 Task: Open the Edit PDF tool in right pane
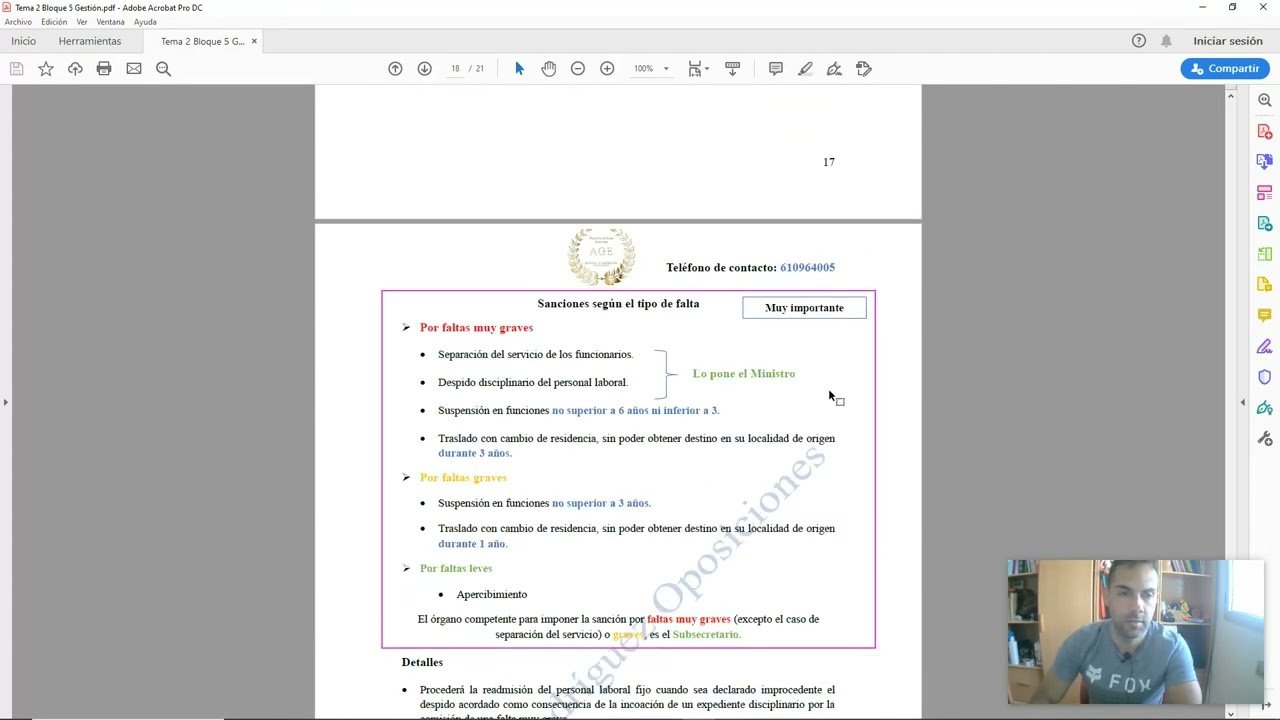click(1265, 223)
